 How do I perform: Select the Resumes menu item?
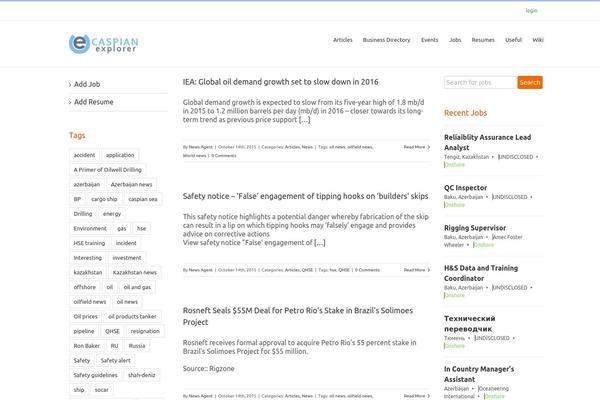[x=483, y=40]
